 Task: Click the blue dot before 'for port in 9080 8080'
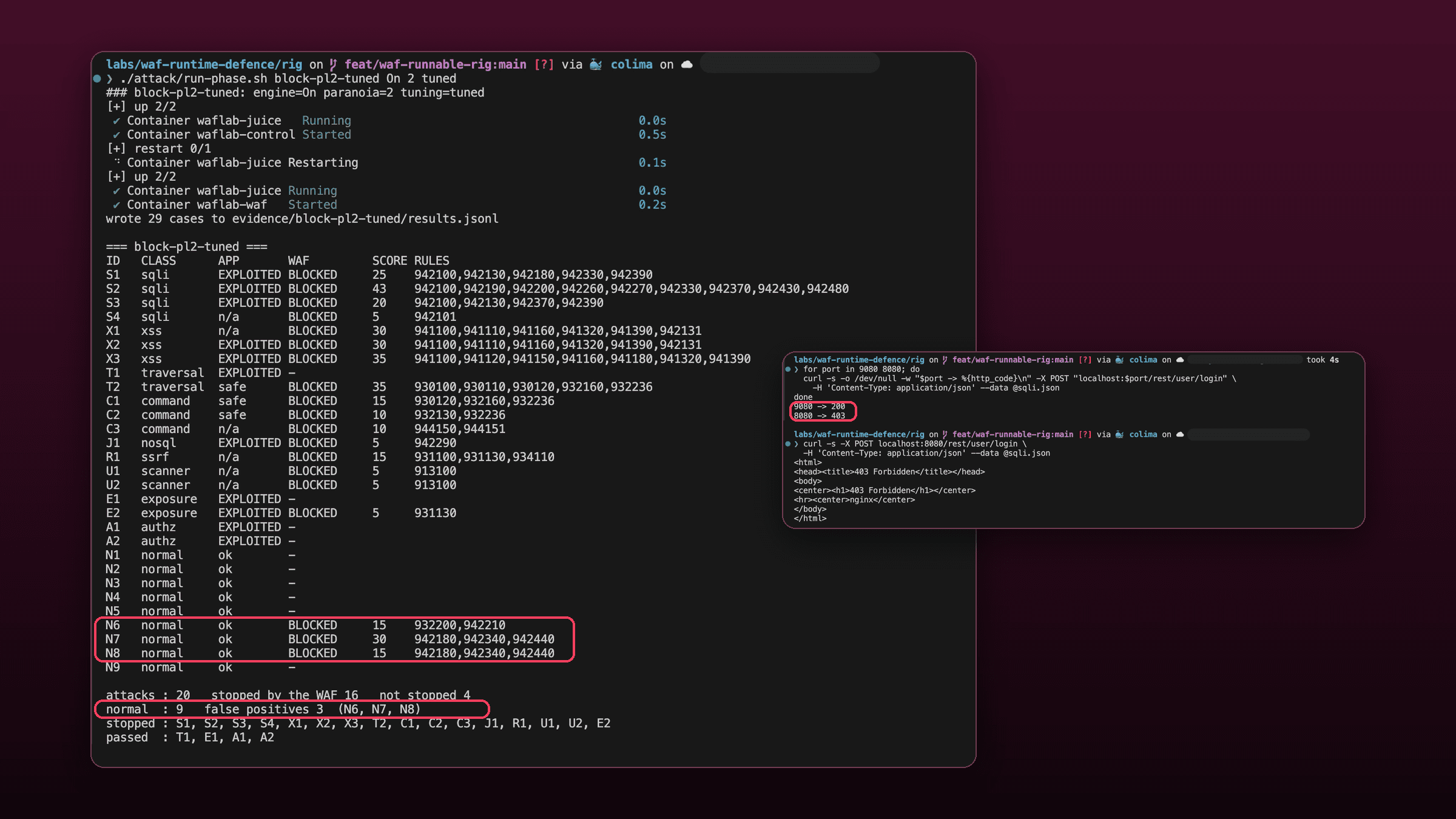tap(788, 369)
